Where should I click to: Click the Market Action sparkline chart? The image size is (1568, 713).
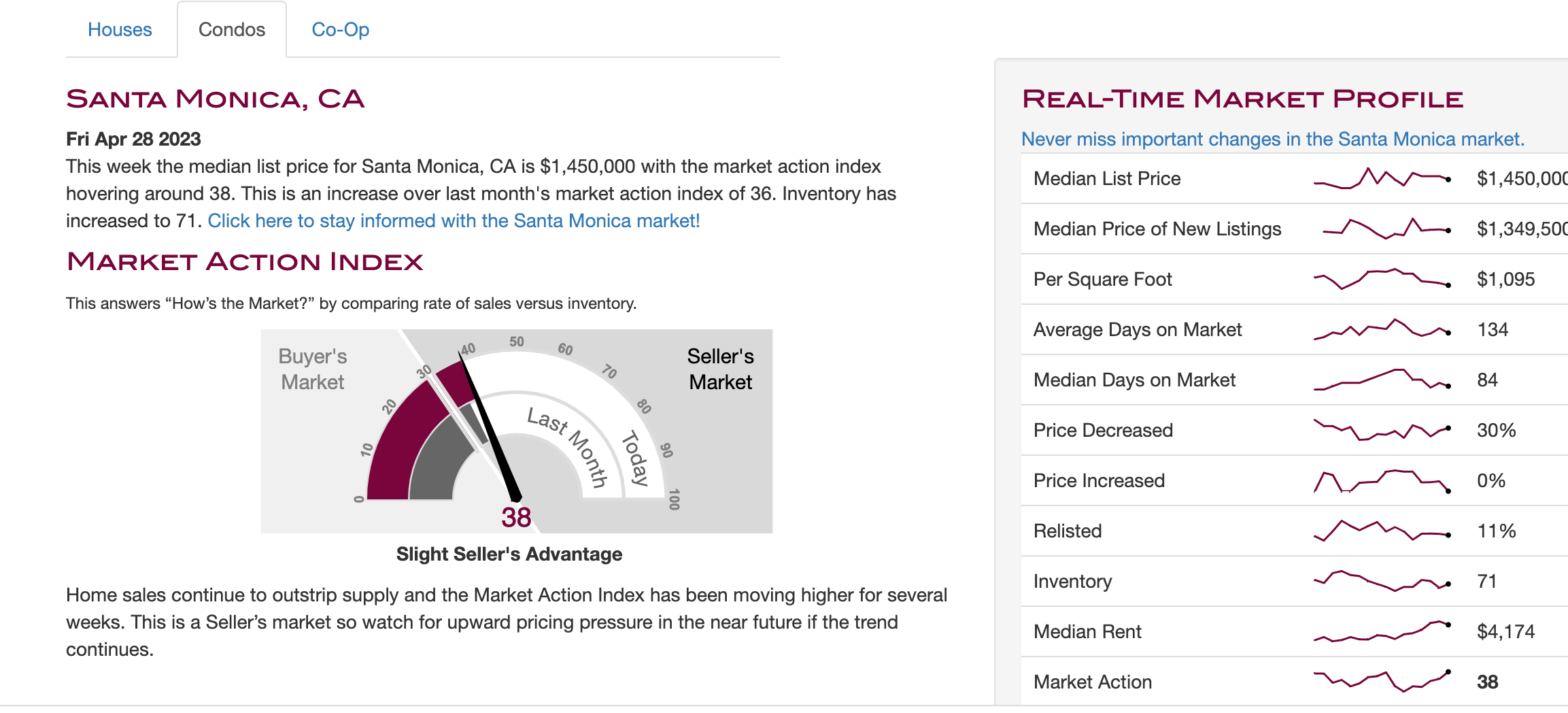tap(1382, 681)
